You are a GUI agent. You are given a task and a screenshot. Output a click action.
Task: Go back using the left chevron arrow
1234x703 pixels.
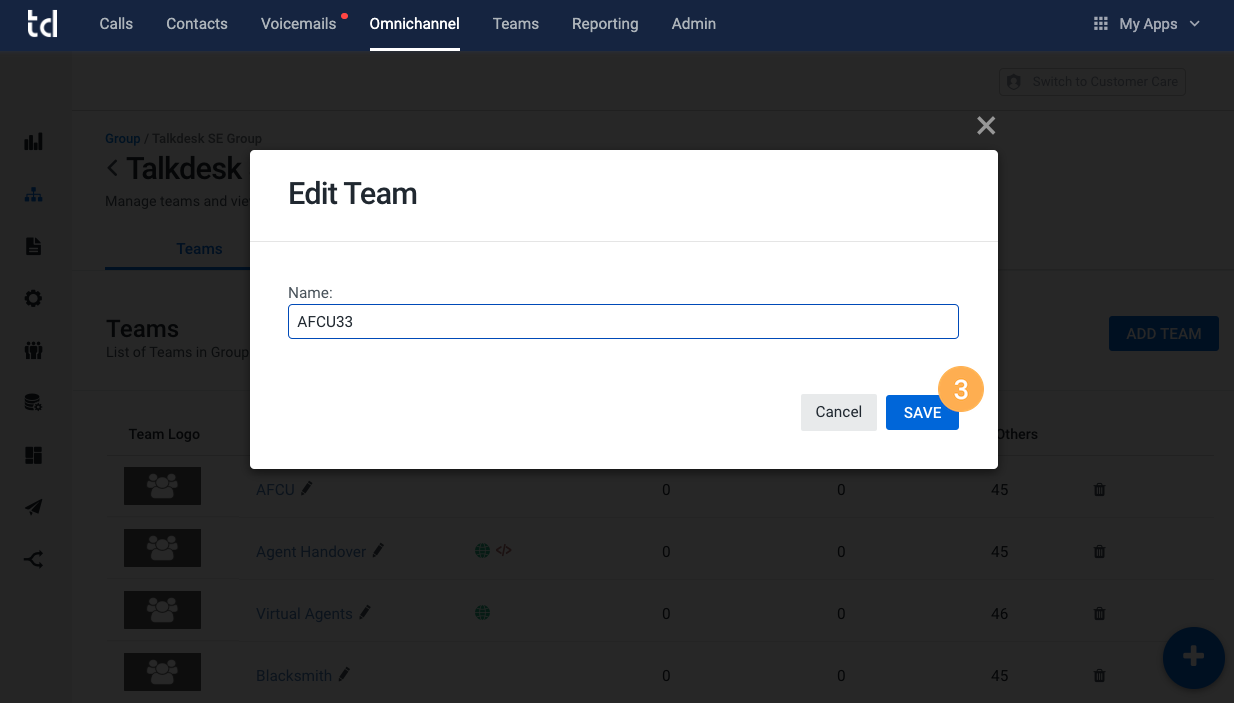(x=112, y=168)
